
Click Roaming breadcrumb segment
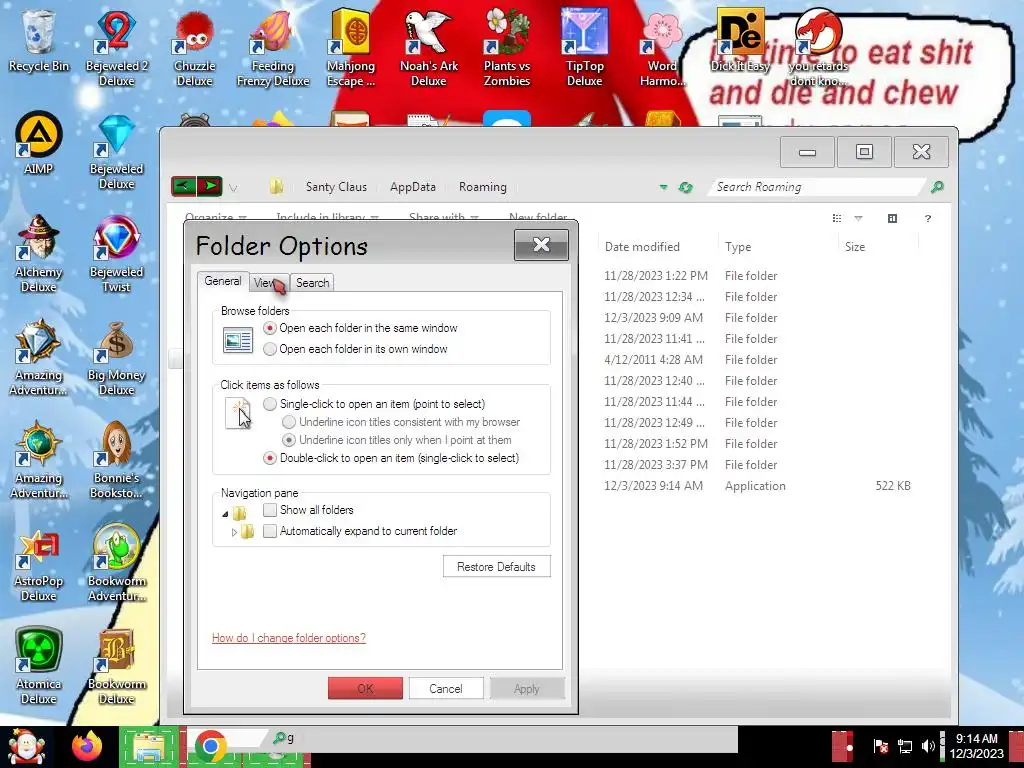tap(483, 187)
